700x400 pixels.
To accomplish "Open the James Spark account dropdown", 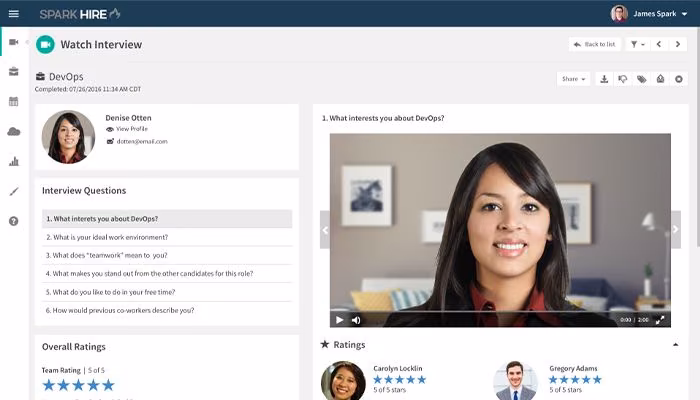I will 684,14.
